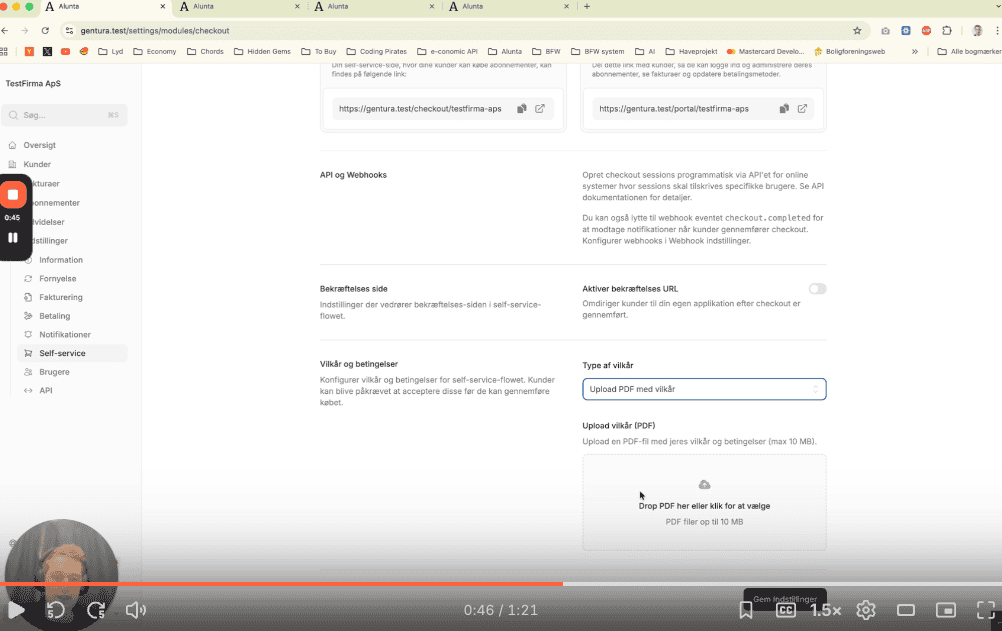Toggle subtitles with the CC button
This screenshot has height=631, width=1002.
click(786, 609)
